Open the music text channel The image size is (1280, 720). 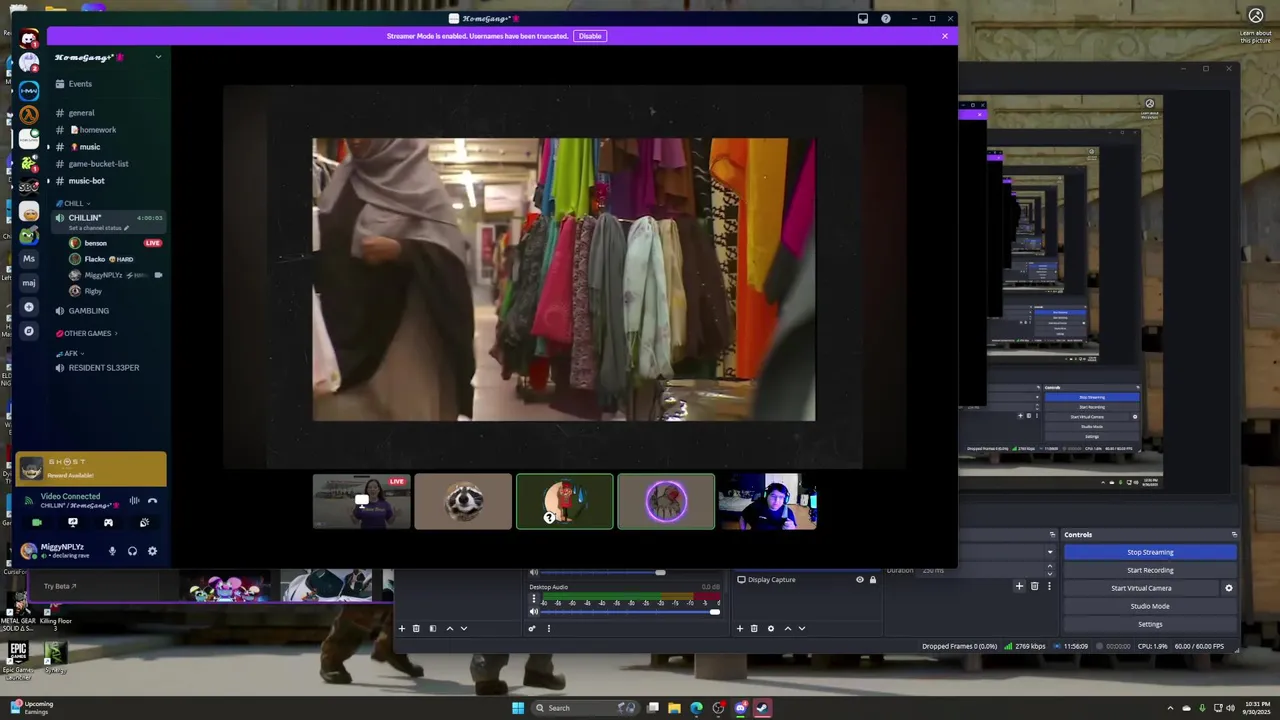click(x=108, y=147)
